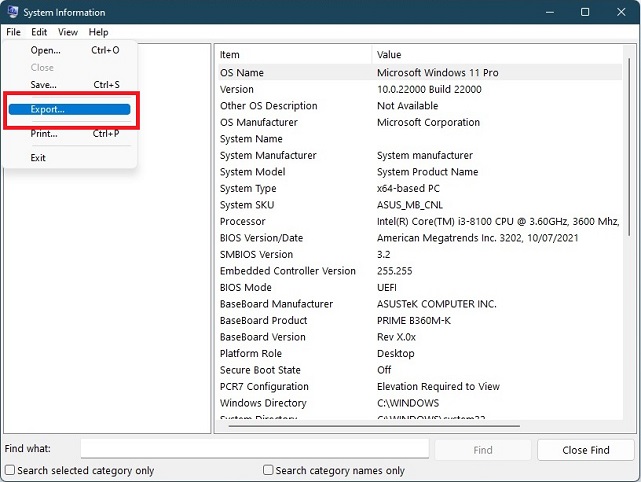This screenshot has height=482, width=641.
Task: Close the System Information window
Action: [x=621, y=12]
